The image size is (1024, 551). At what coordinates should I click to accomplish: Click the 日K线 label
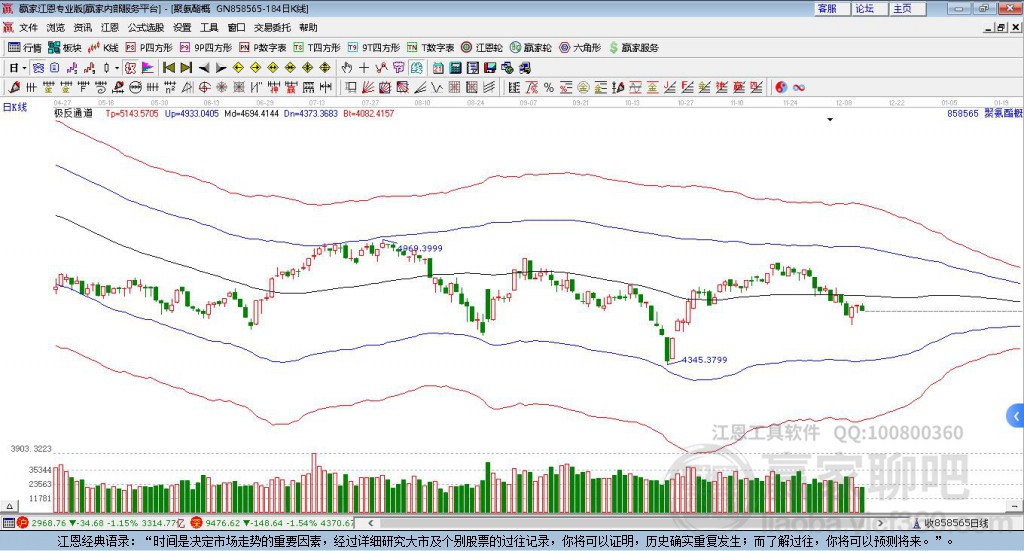15,107
